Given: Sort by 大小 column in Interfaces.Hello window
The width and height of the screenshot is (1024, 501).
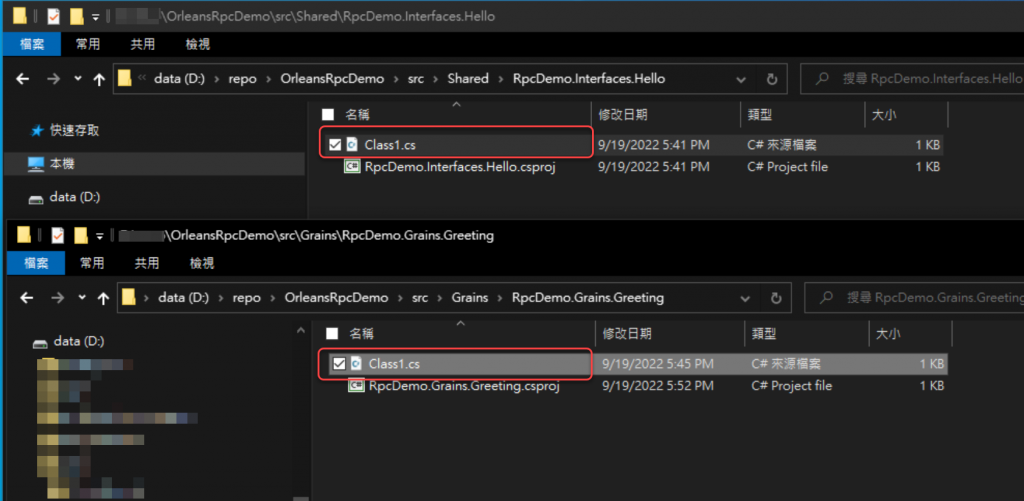Looking at the screenshot, I should coord(884,115).
